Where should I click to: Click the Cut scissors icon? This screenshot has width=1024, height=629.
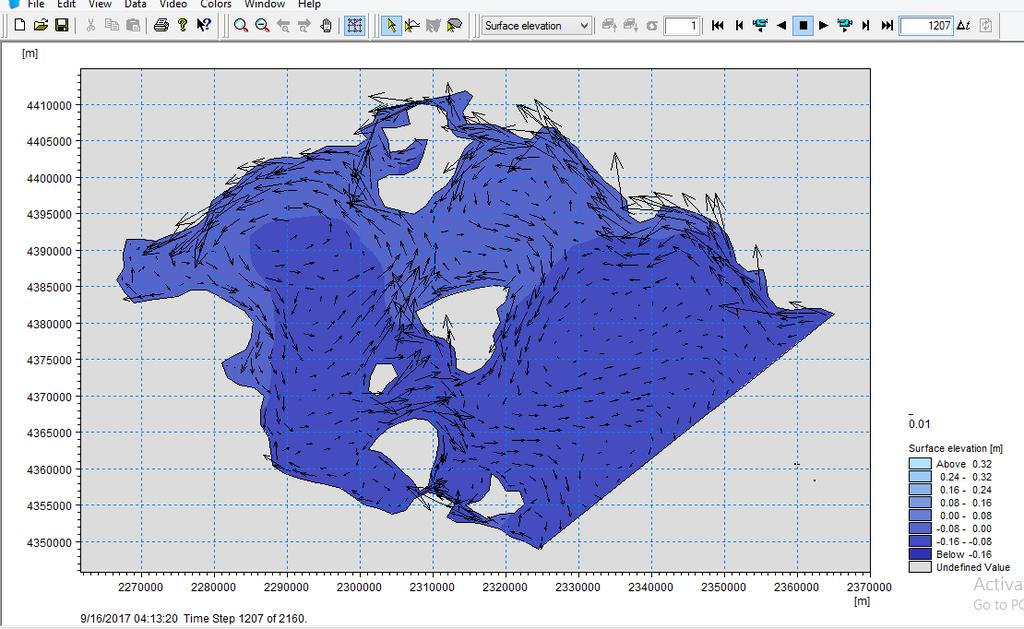(x=91, y=25)
